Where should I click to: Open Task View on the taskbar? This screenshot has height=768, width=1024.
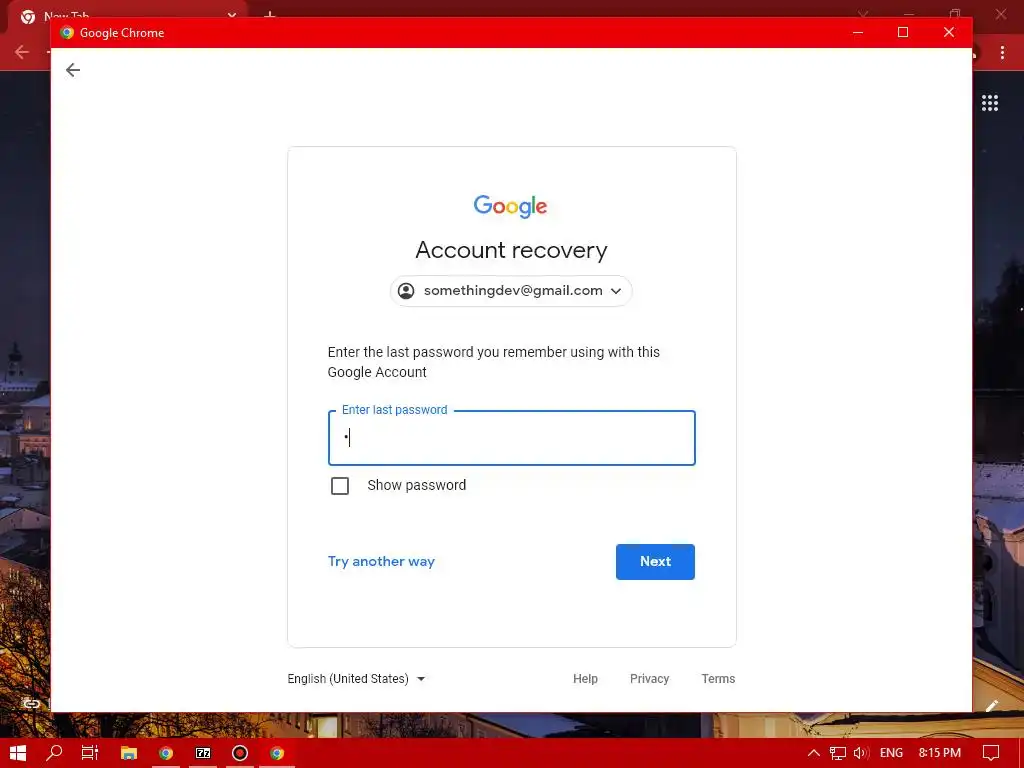[x=90, y=753]
